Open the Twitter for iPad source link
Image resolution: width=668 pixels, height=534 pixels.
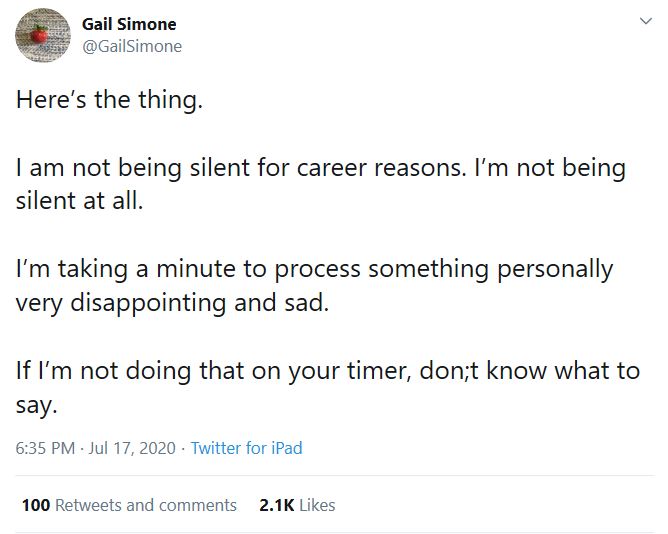246,448
